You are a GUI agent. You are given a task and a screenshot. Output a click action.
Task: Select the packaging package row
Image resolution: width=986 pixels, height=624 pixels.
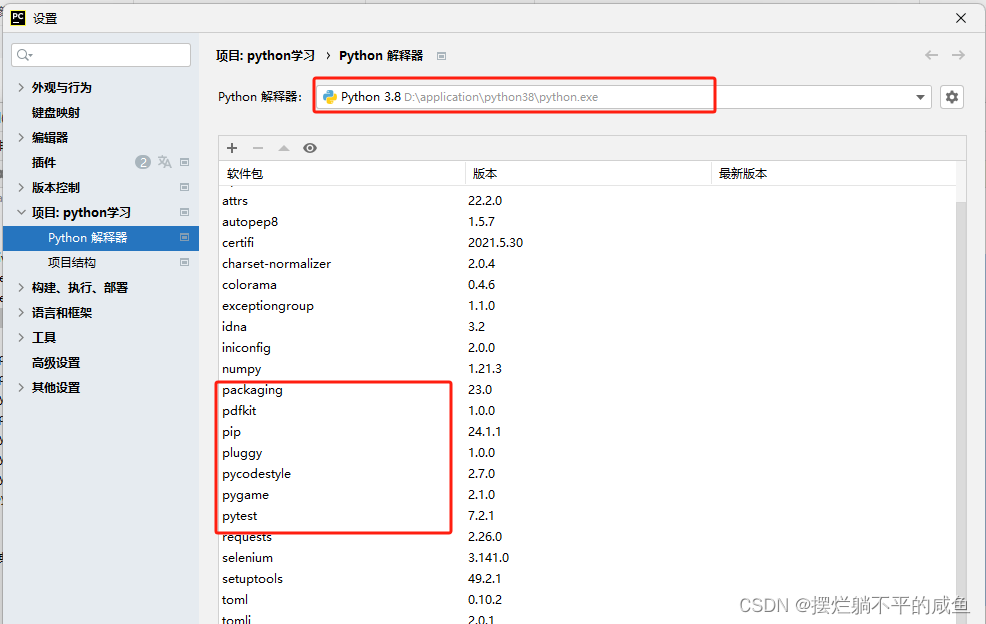click(x=587, y=389)
